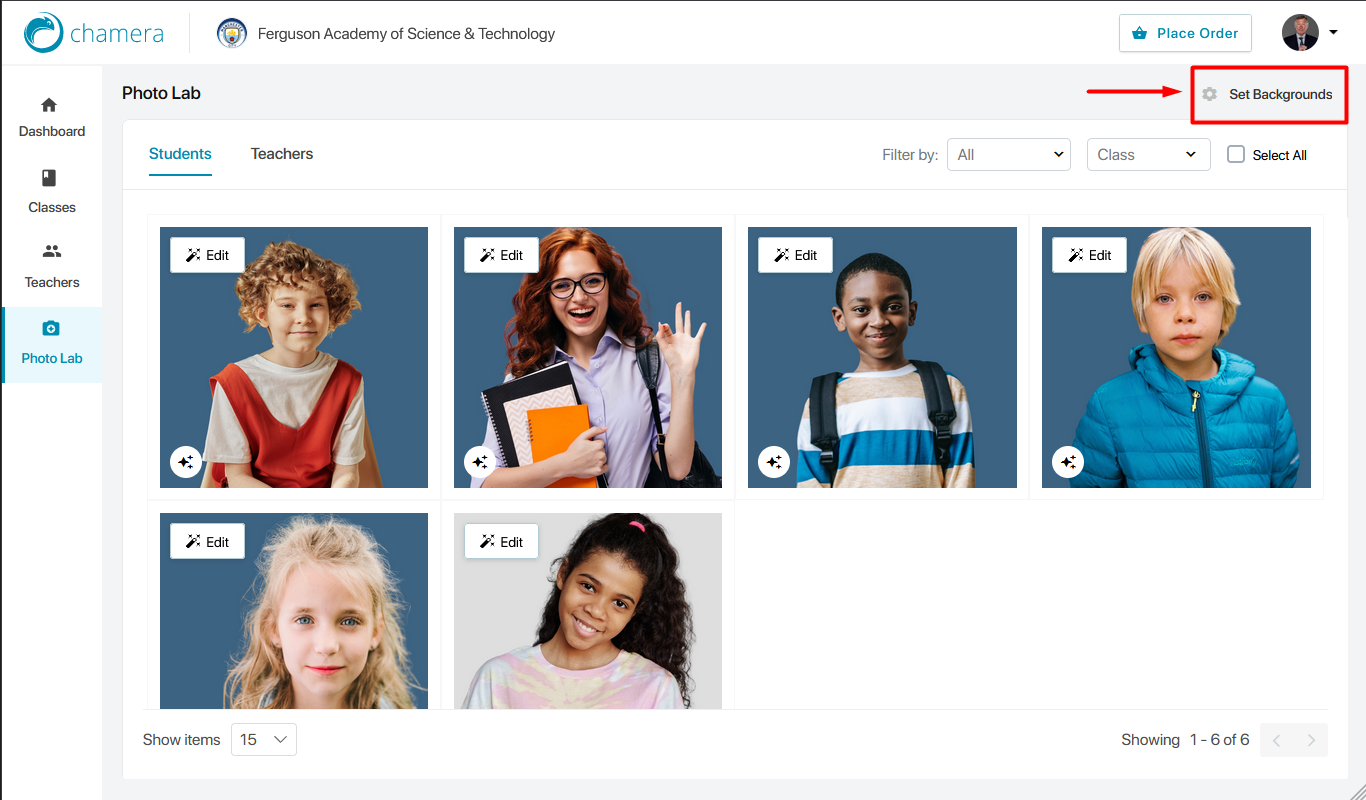Click the Set Backgrounds gear icon
Image resolution: width=1366 pixels, height=800 pixels.
[1210, 94]
